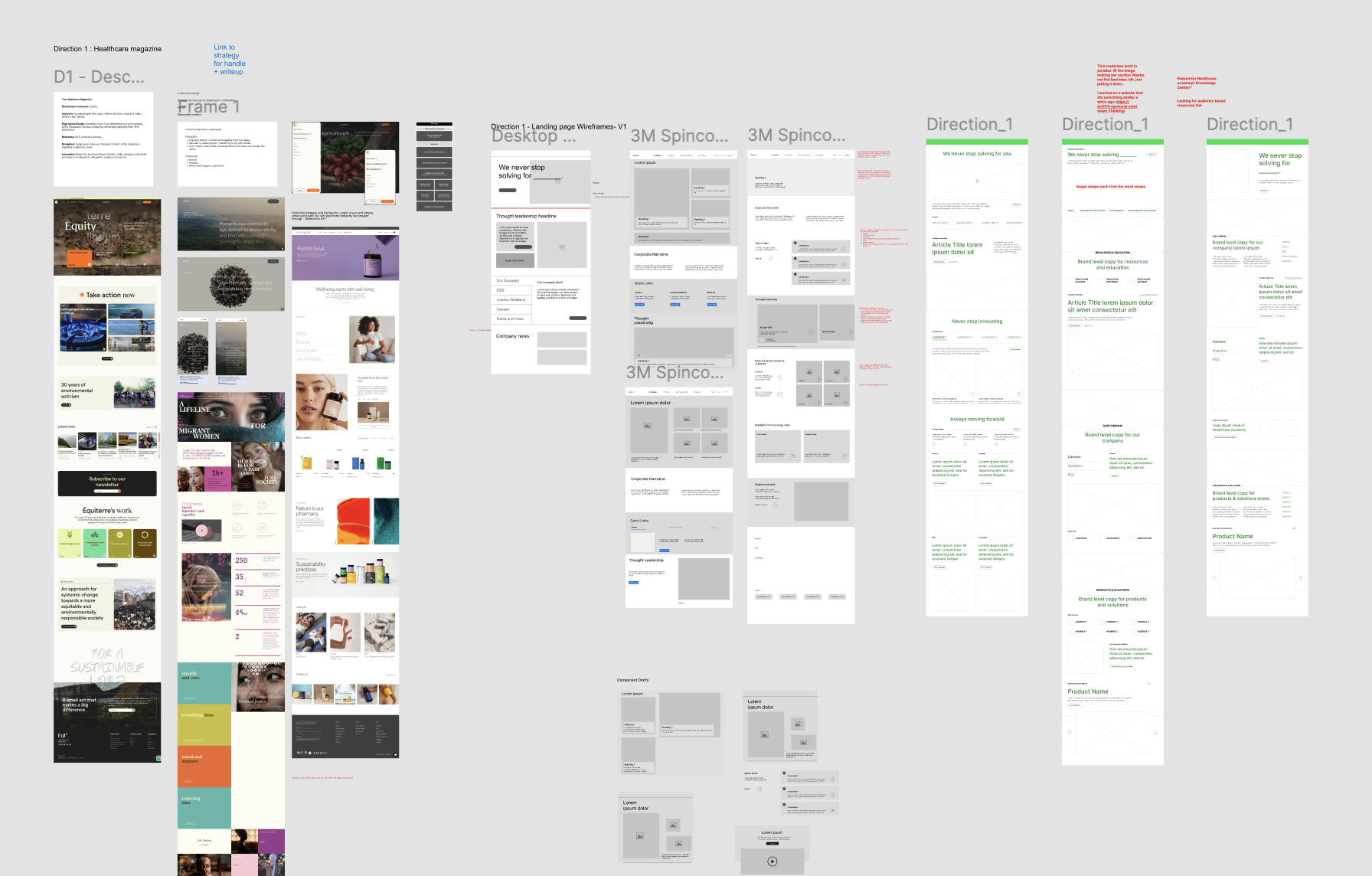This screenshot has height=876, width=1372.
Task: Select red note 'Looking for audience based resources link'
Action: pyautogui.click(x=1201, y=103)
